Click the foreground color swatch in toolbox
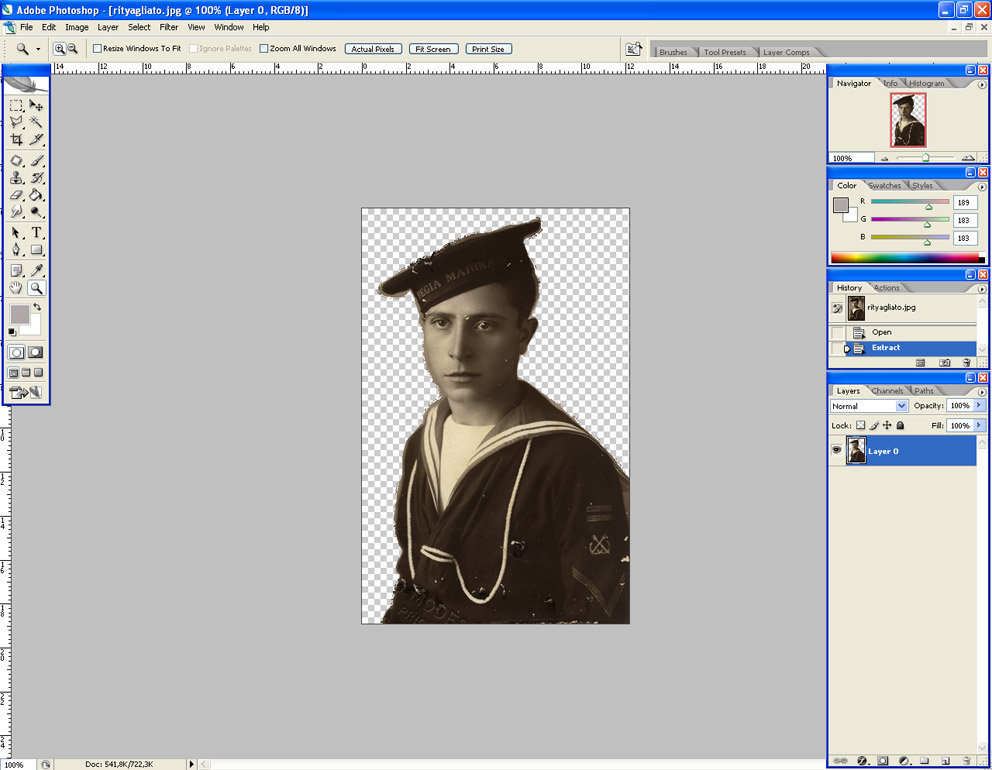 (x=19, y=315)
